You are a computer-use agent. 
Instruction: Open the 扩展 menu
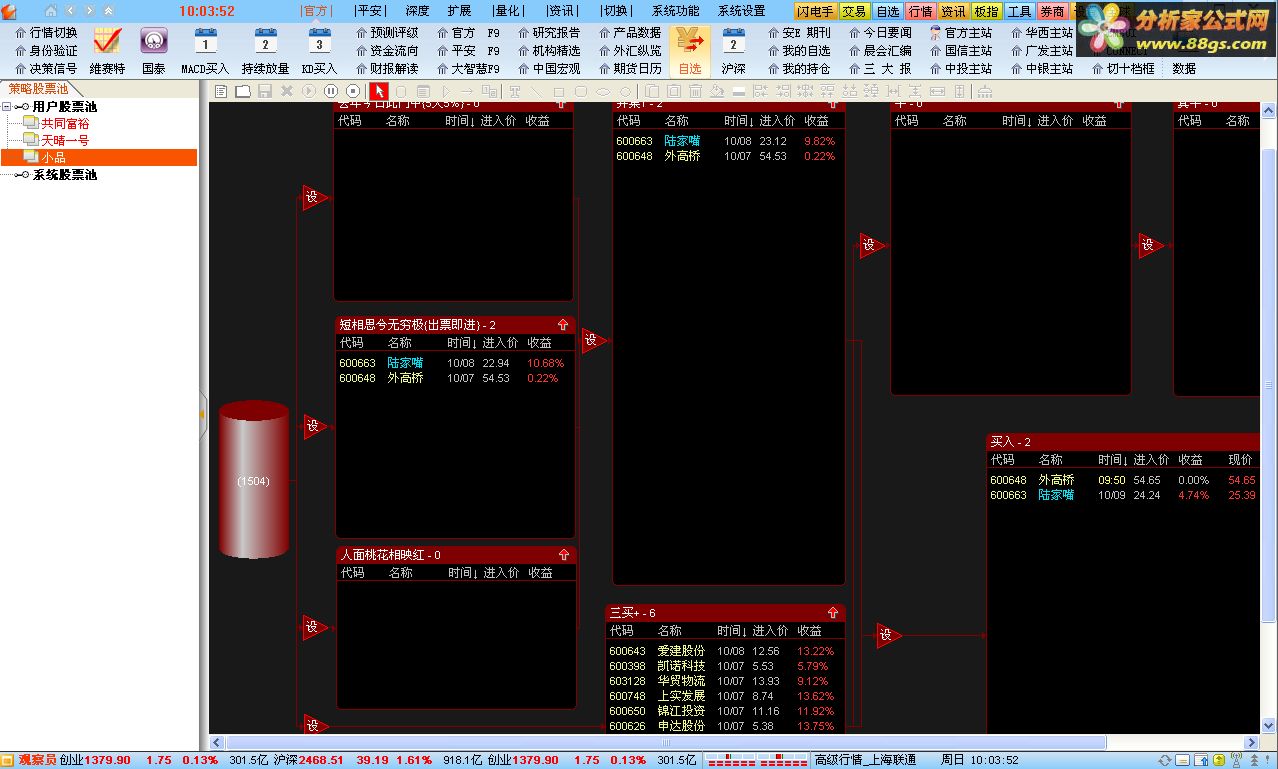point(459,11)
